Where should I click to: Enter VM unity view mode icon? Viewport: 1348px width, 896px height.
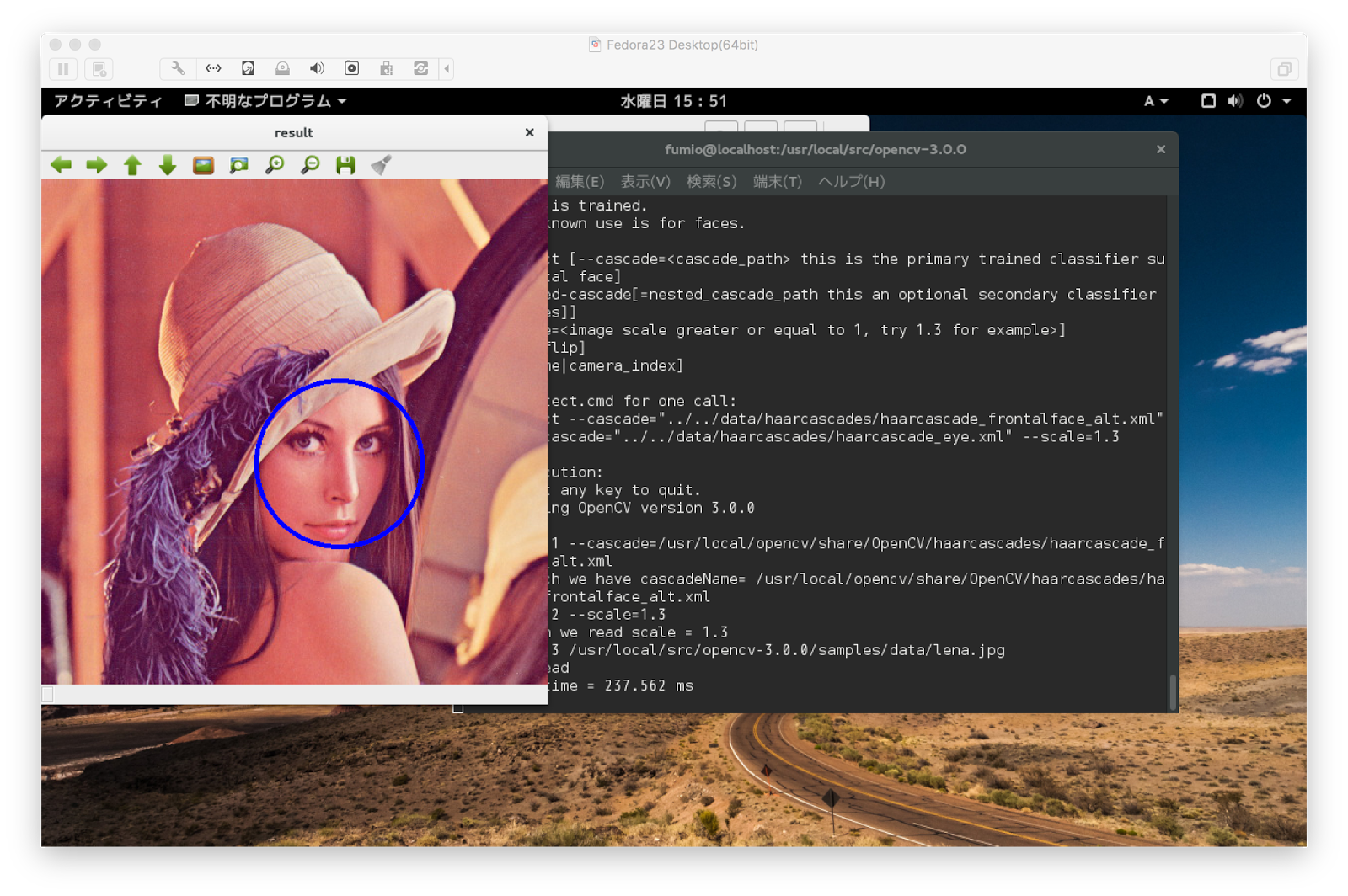[x=1284, y=69]
